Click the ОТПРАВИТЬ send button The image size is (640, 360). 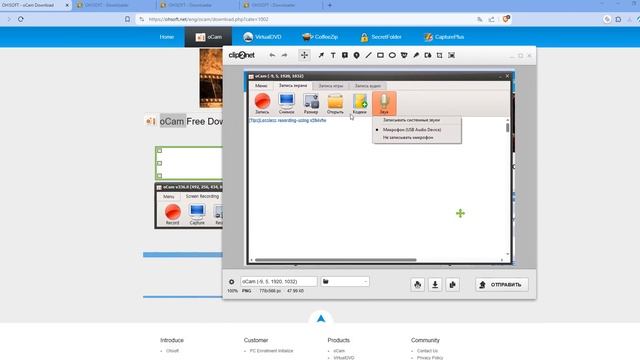pos(502,284)
